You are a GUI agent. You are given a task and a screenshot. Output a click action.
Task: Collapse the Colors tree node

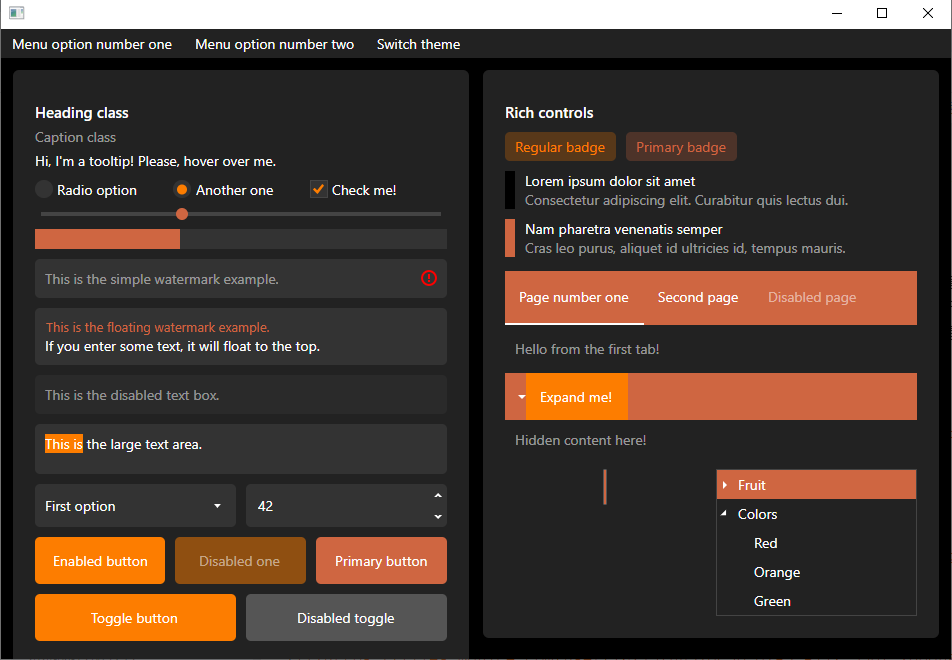point(724,514)
